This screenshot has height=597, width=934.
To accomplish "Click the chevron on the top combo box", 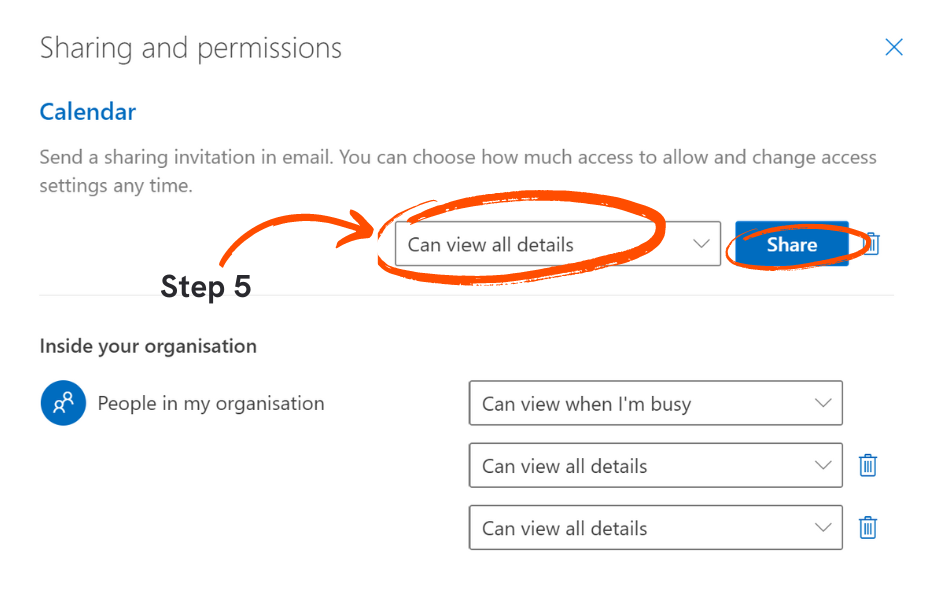I will coord(701,243).
